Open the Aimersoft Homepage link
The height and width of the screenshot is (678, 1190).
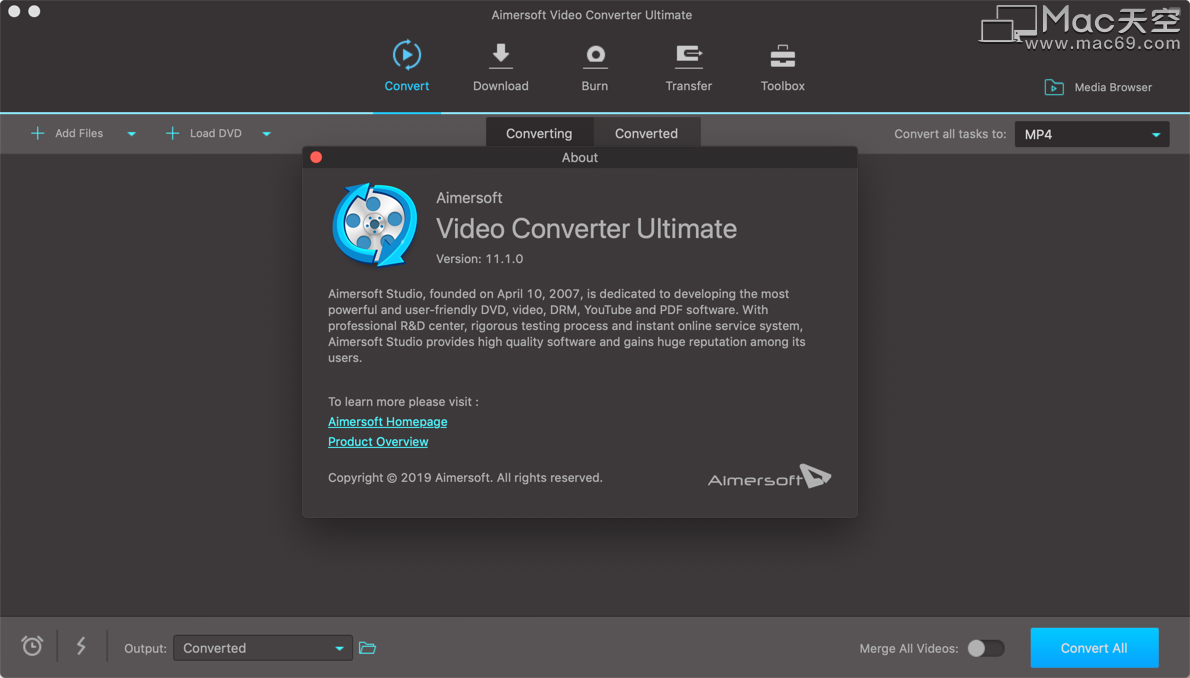coord(387,421)
